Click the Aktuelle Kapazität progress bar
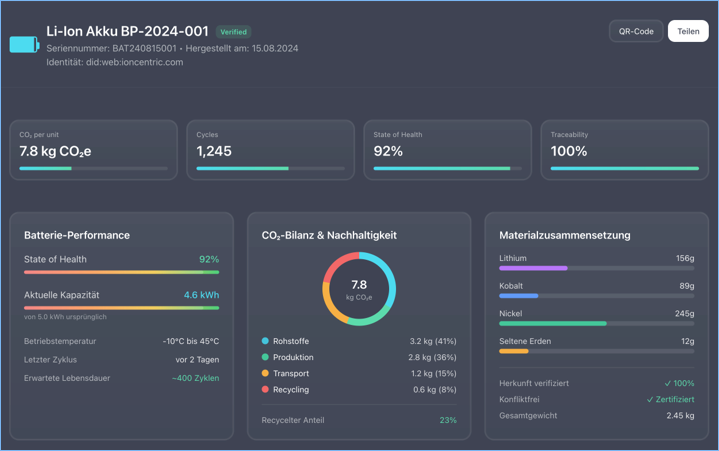719x451 pixels. point(121,308)
